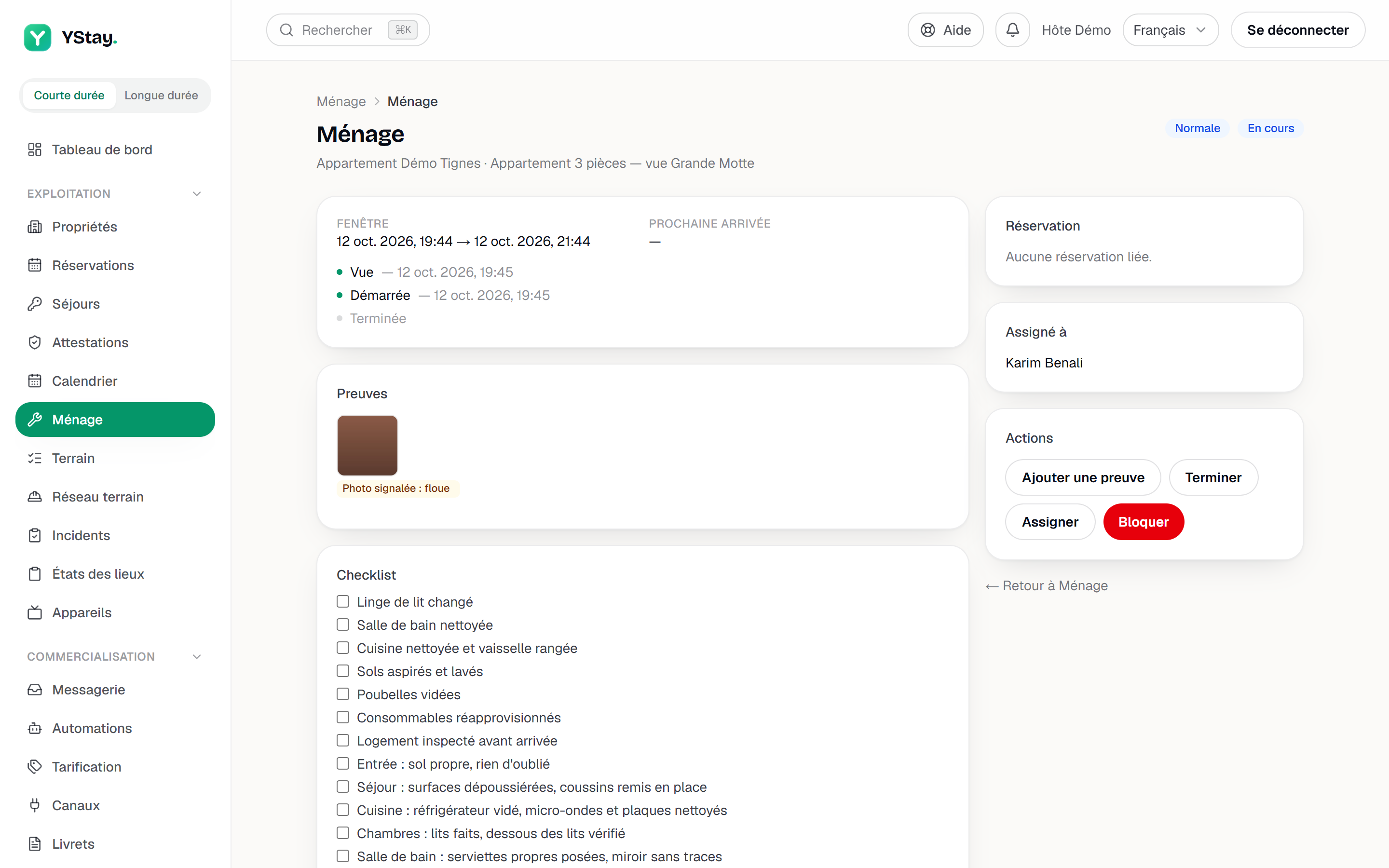Open the Ménage sidebar item
Image resolution: width=1389 pixels, height=868 pixels.
coord(115,420)
